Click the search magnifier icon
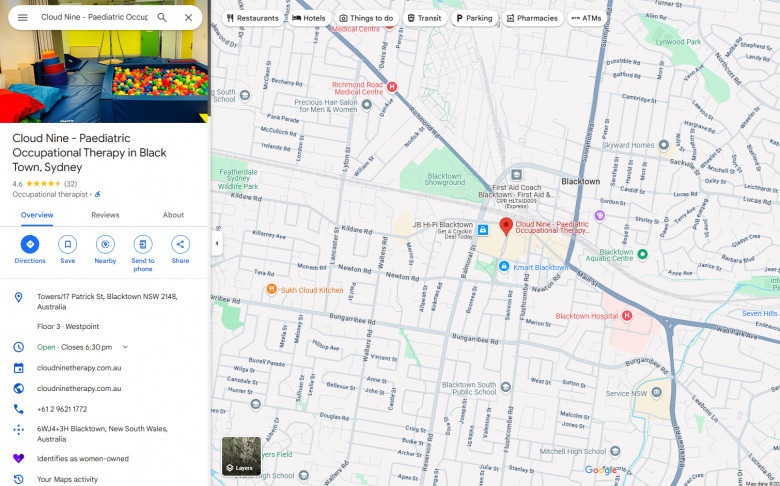 tap(162, 17)
